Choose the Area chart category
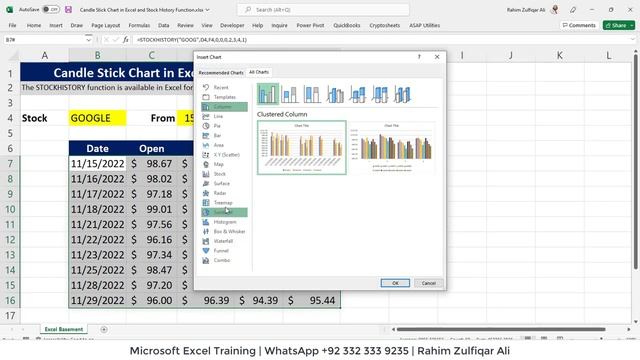Image resolution: width=640 pixels, height=360 pixels. pyautogui.click(x=224, y=145)
